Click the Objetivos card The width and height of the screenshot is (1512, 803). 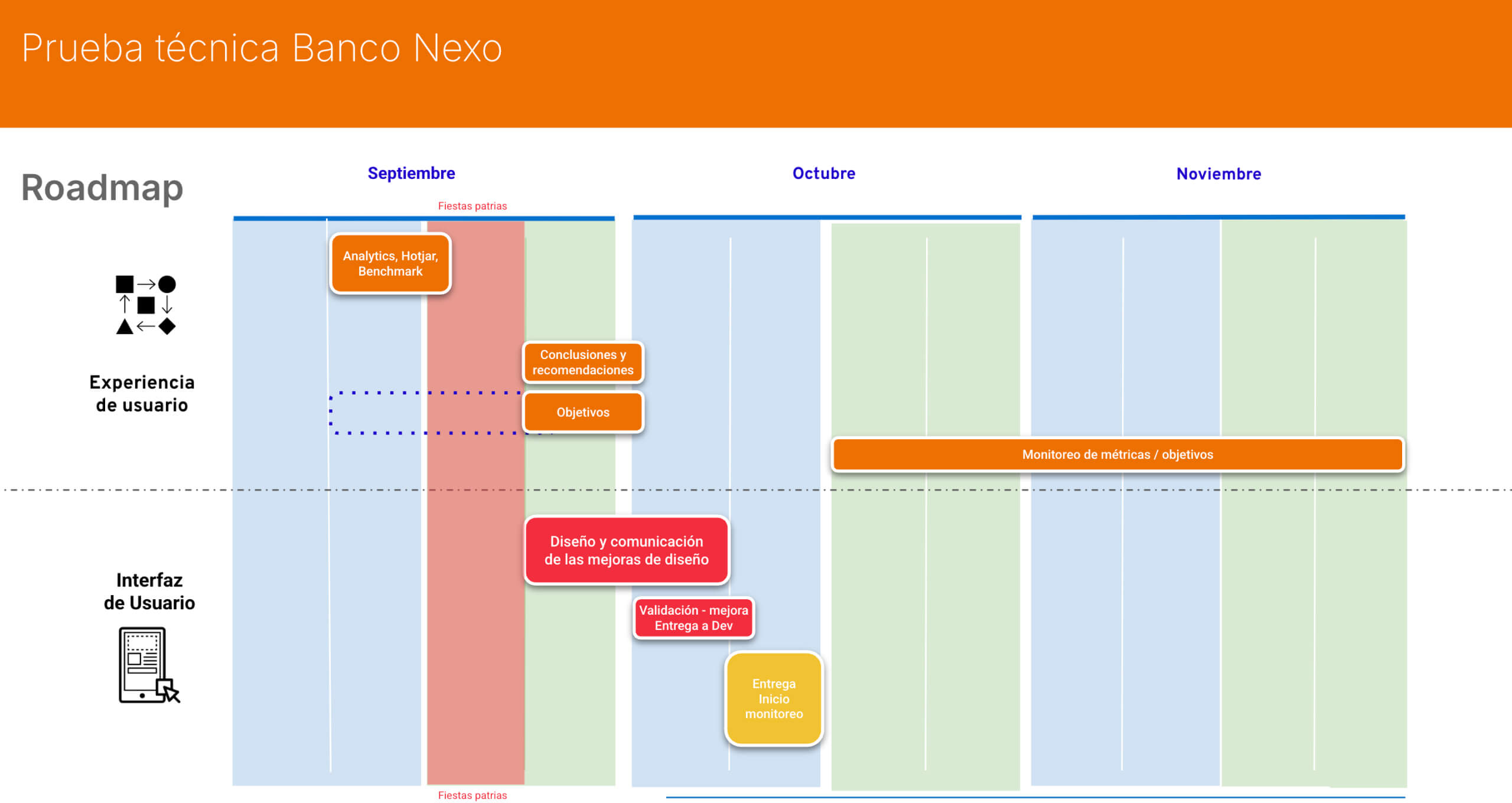582,412
